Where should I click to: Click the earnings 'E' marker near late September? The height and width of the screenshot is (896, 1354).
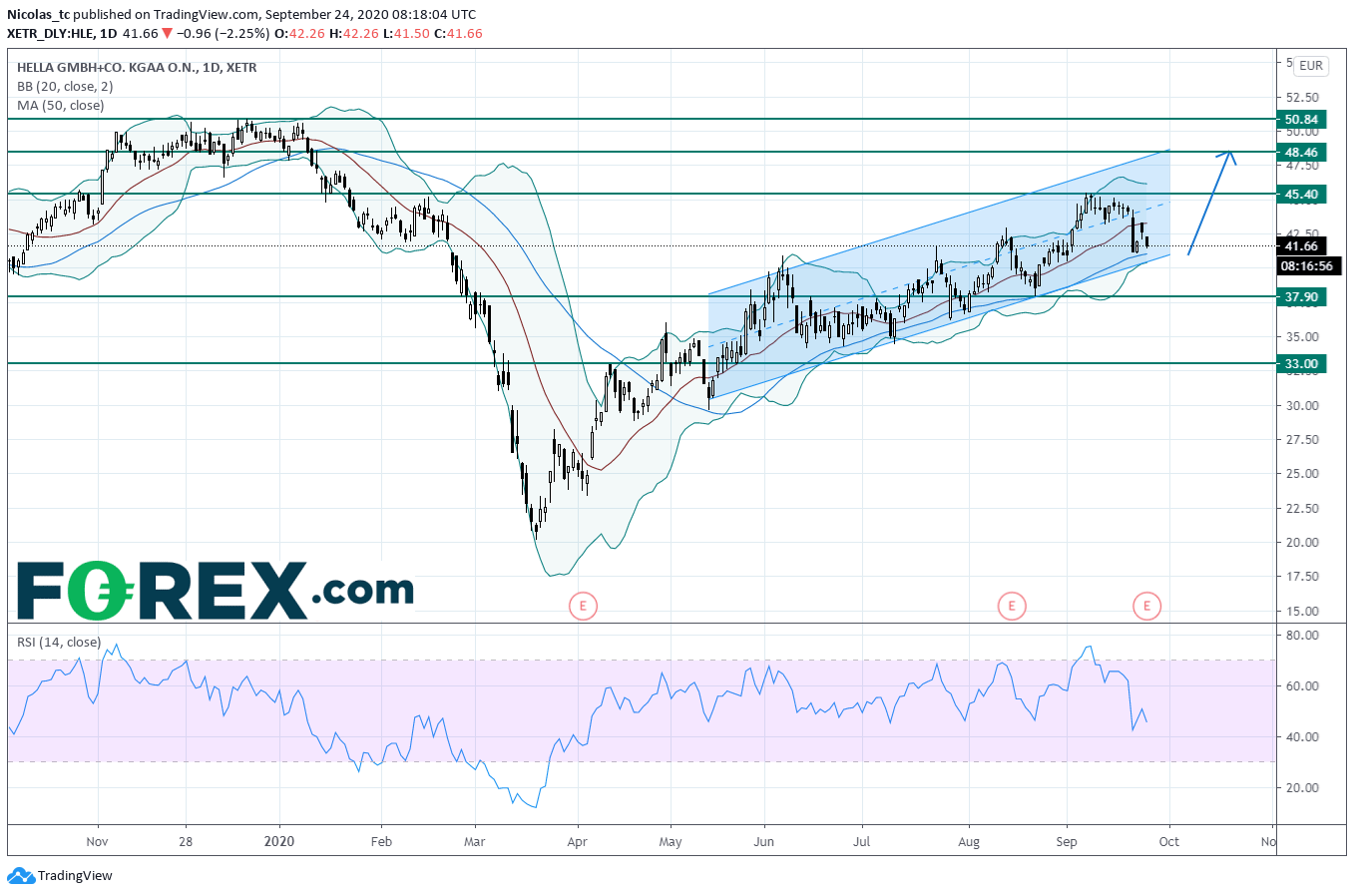[1147, 605]
